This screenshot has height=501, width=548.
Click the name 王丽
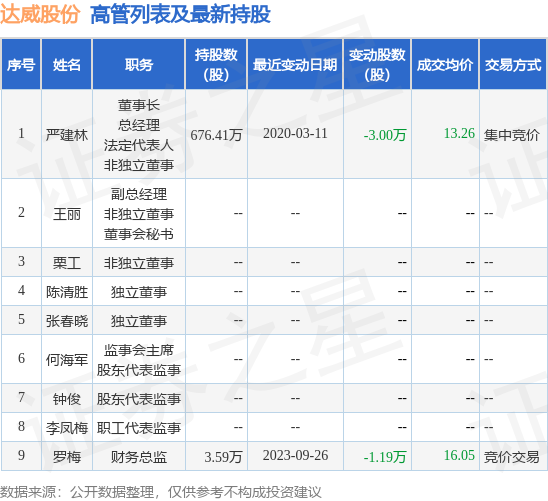[67, 214]
